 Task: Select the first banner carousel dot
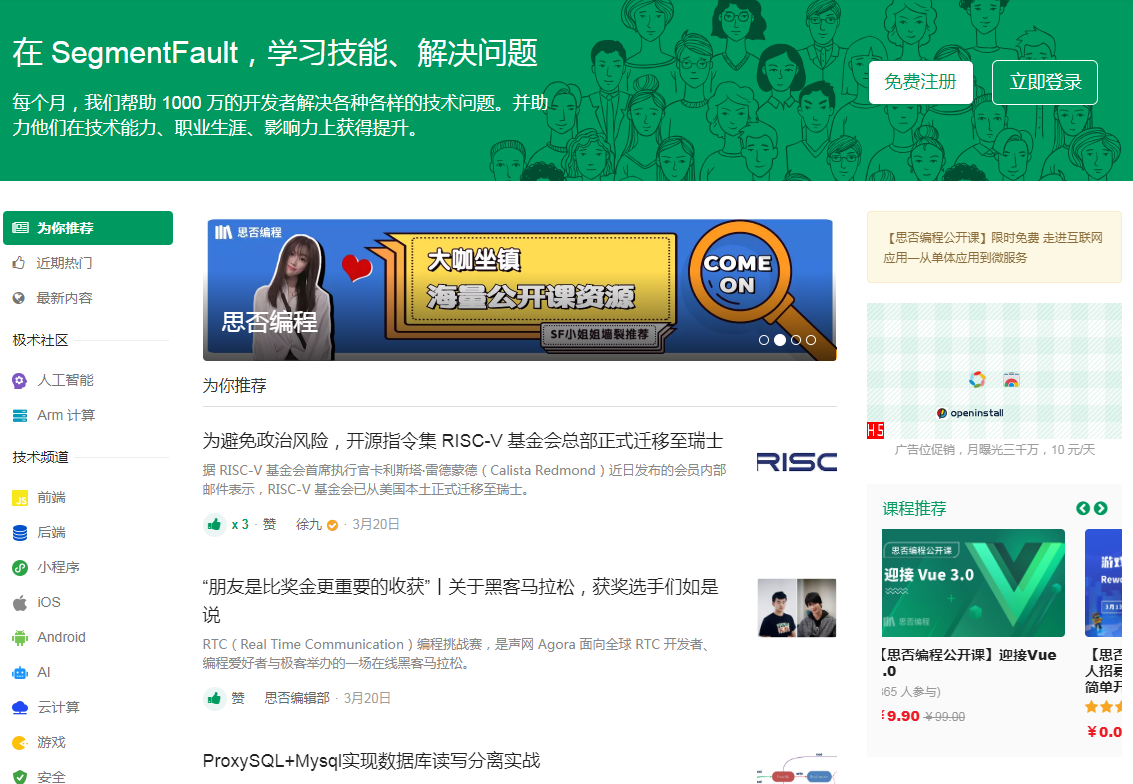764,340
